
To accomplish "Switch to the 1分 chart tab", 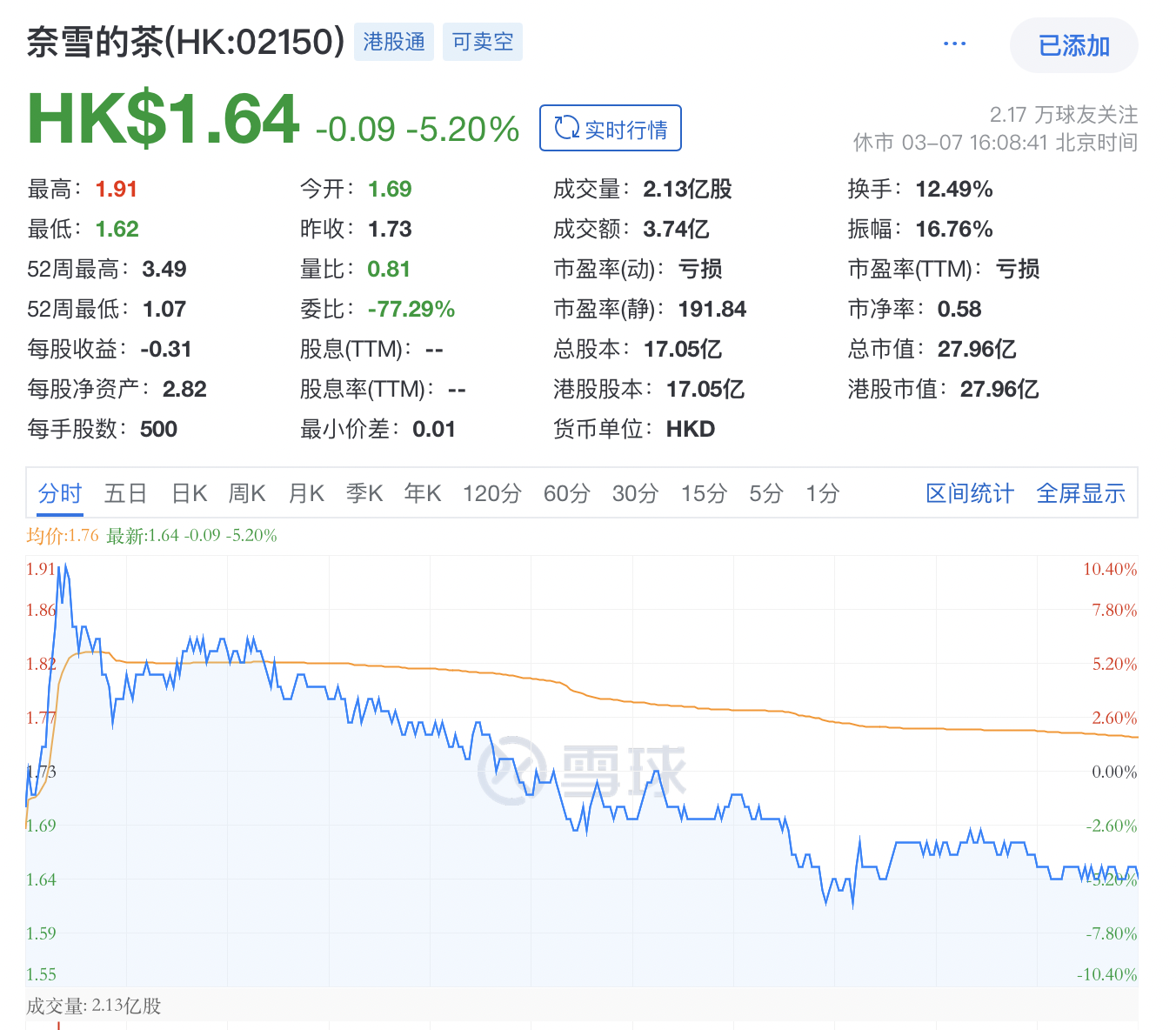I will pyautogui.click(x=822, y=493).
